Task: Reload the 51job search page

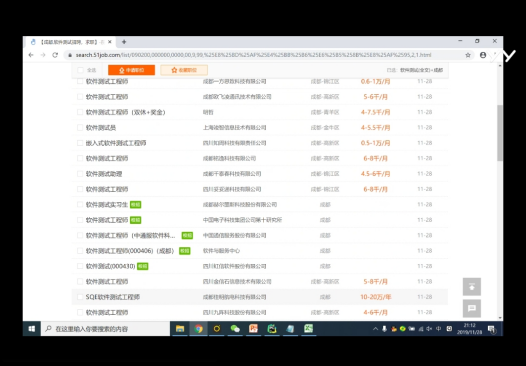Action: pyautogui.click(x=55, y=55)
